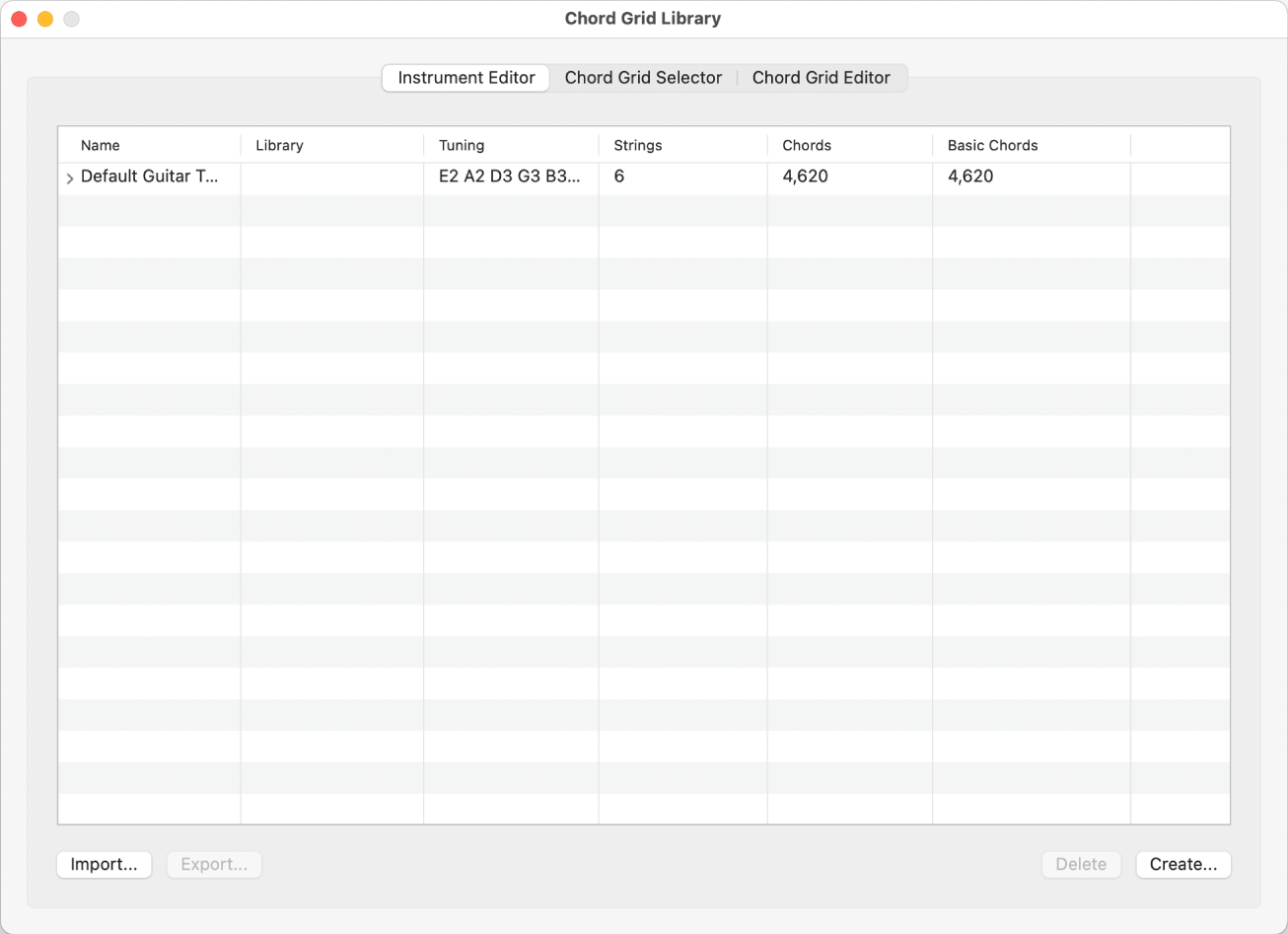Viewport: 1288px width, 934px height.
Task: Sort the table by Library column
Action: click(279, 145)
